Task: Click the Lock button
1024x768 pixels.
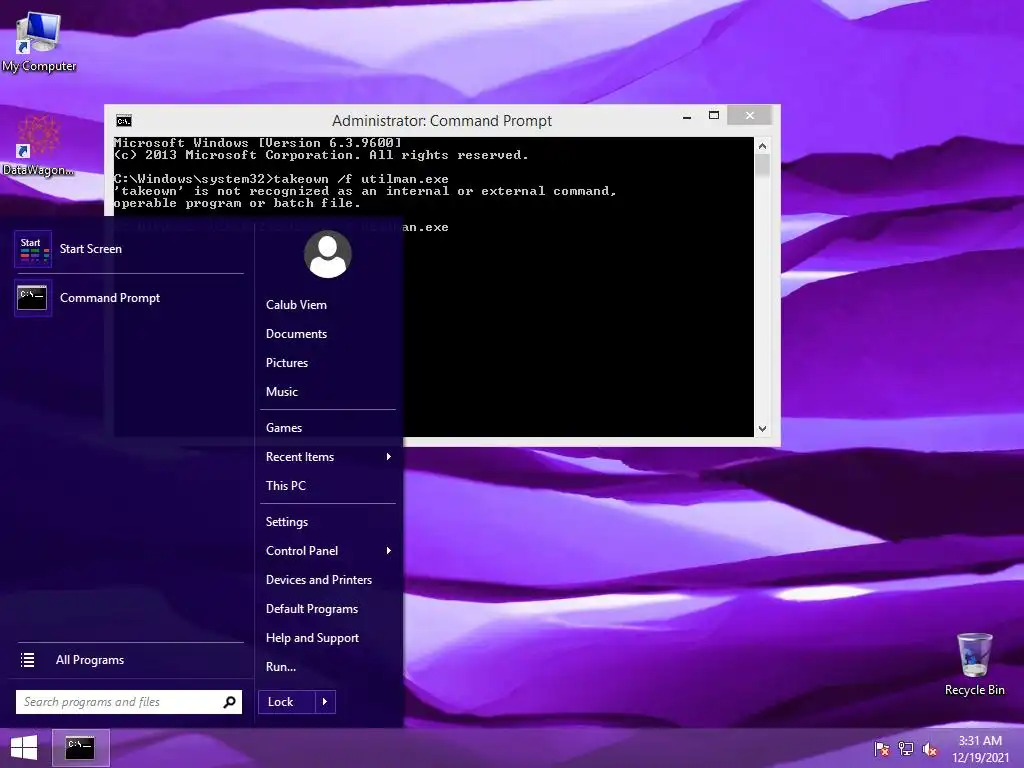Action: [287, 702]
